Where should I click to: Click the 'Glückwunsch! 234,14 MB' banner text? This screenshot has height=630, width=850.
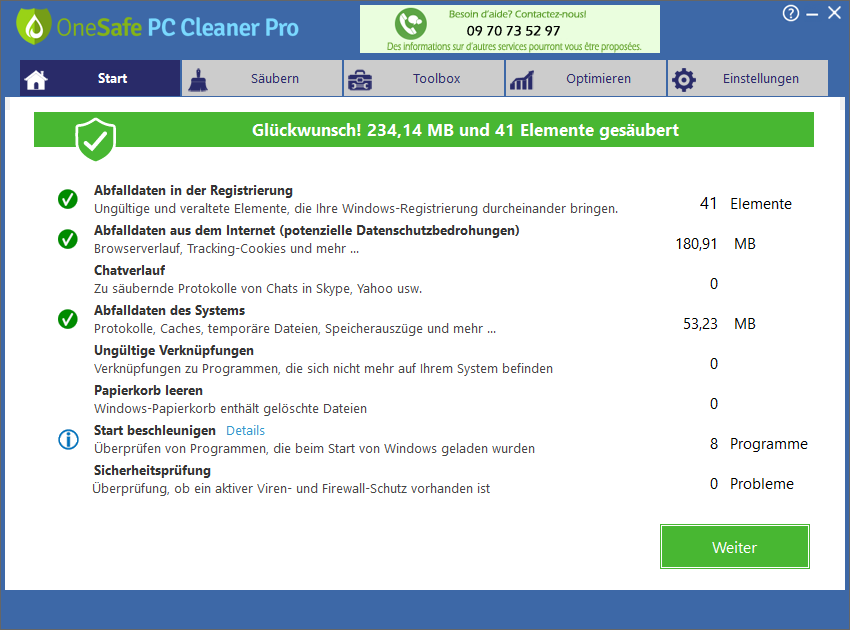[x=465, y=130]
